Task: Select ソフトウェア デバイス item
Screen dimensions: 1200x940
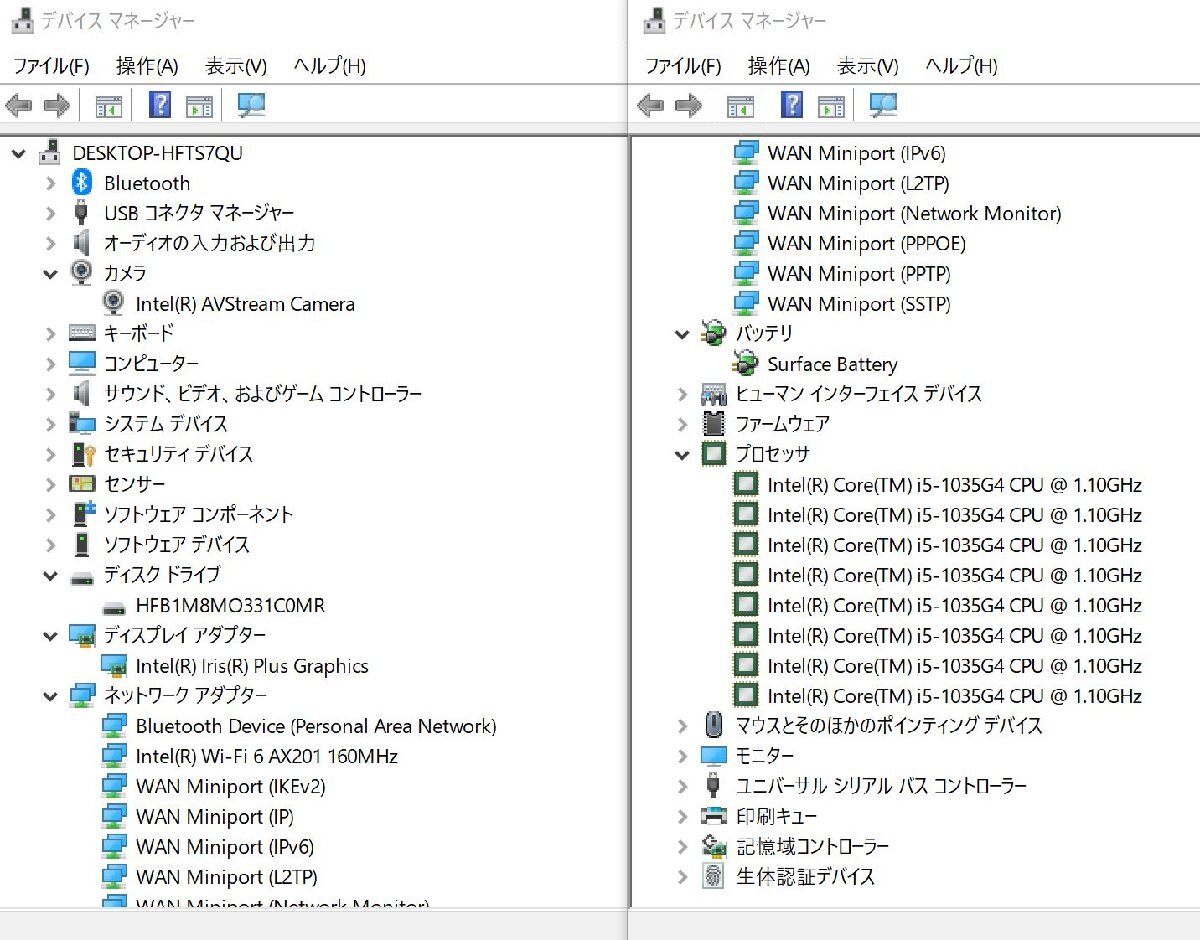Action: point(177,544)
